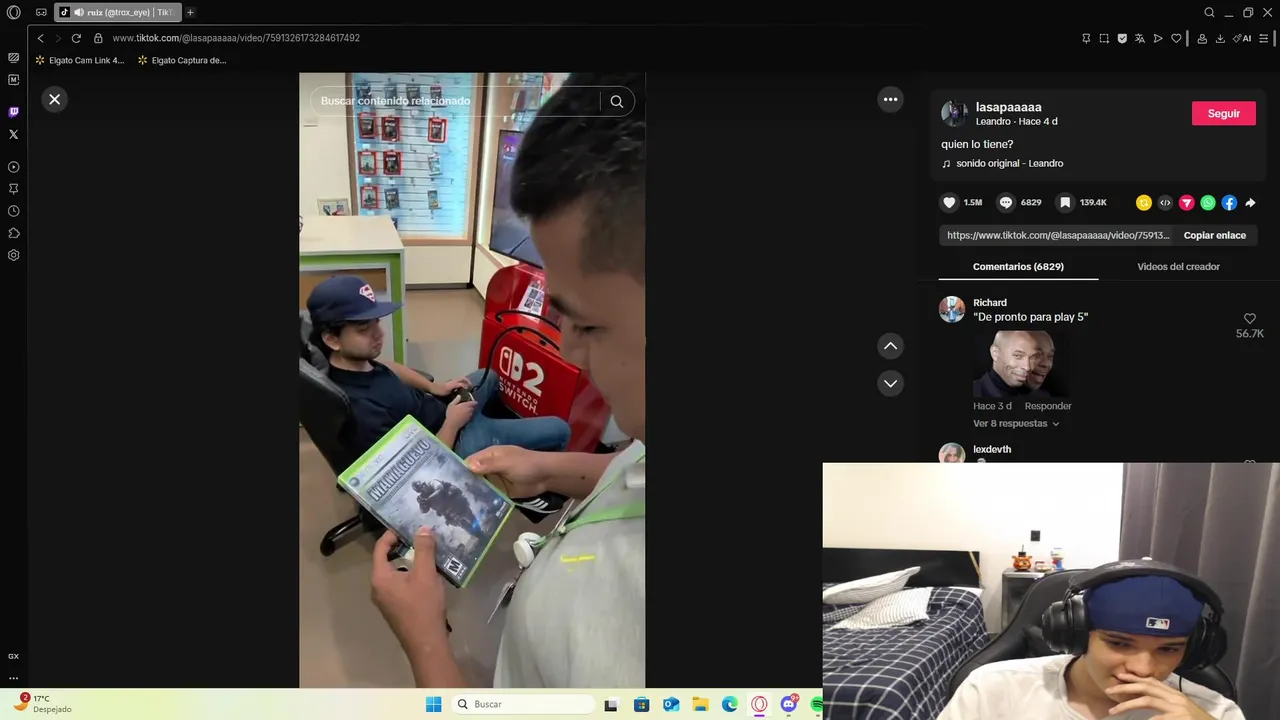The height and width of the screenshot is (720, 1280).
Task: Open Twitch in the Opera sidebar
Action: pos(13,112)
